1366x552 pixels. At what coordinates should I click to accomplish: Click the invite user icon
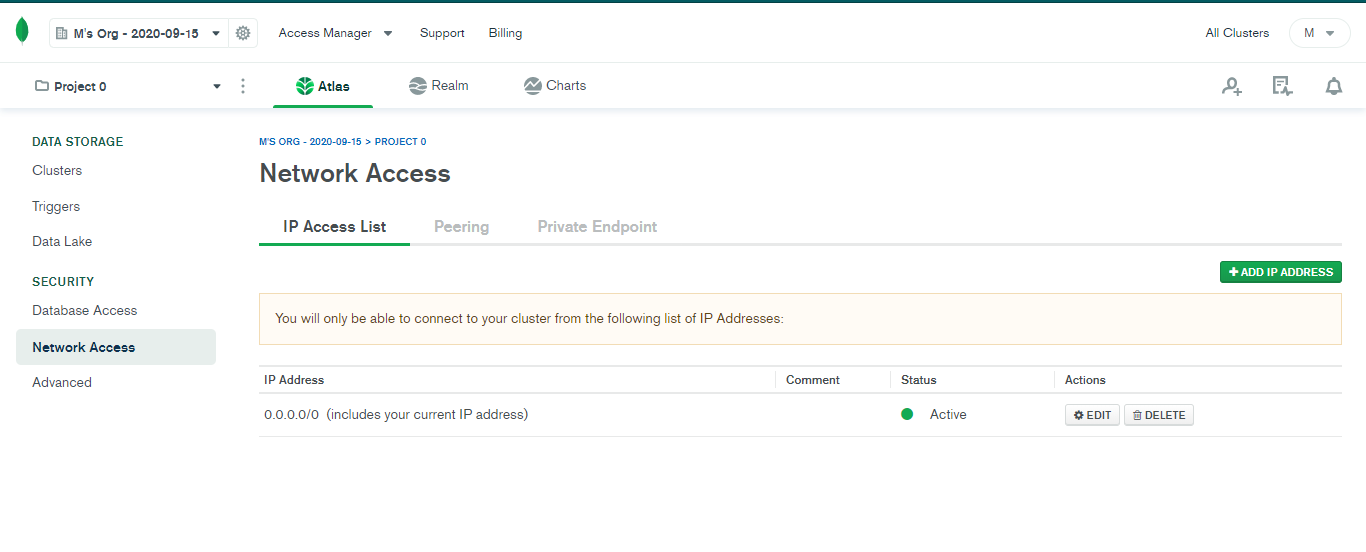(1232, 87)
